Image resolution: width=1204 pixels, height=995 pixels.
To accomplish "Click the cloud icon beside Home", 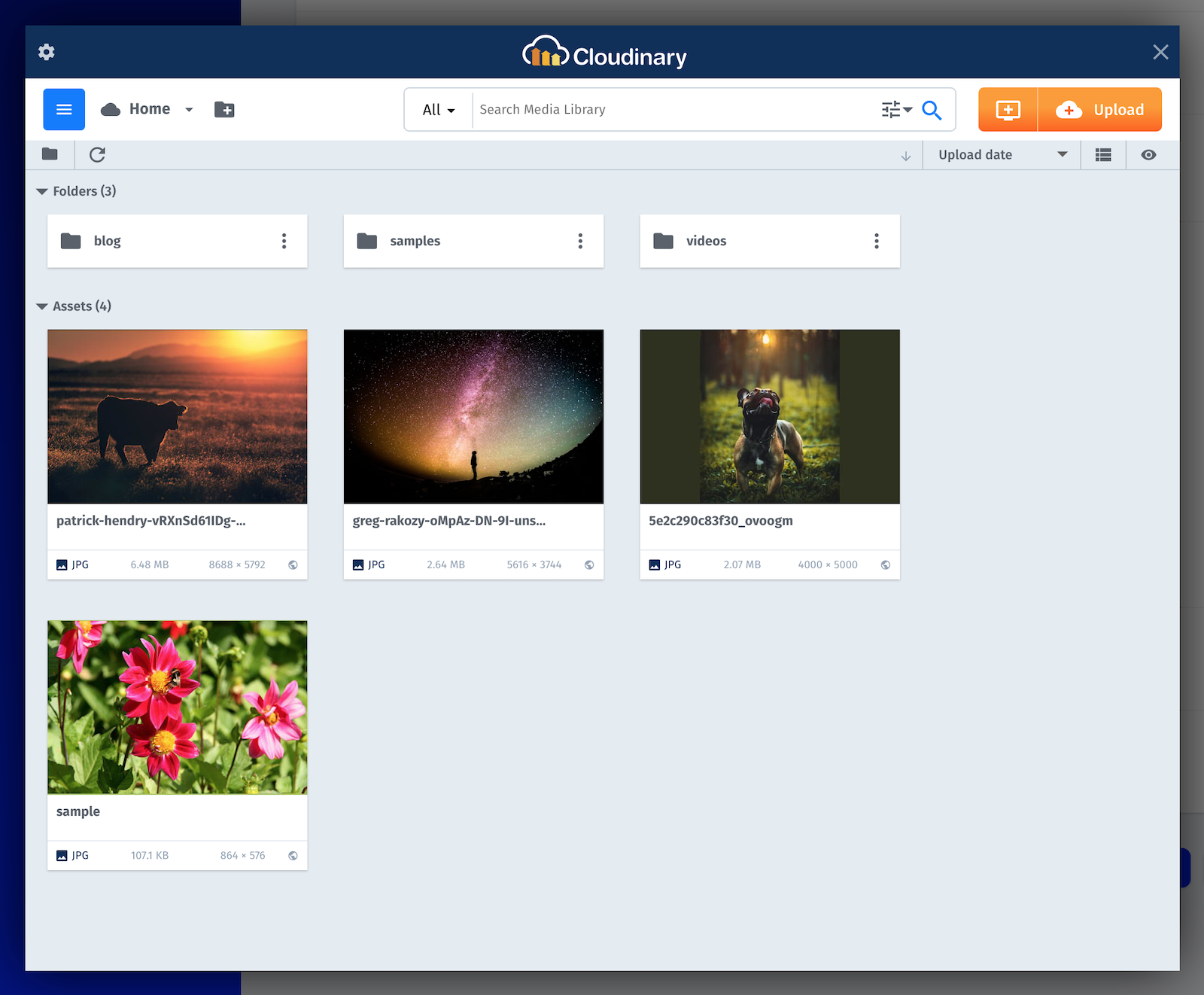I will [111, 110].
